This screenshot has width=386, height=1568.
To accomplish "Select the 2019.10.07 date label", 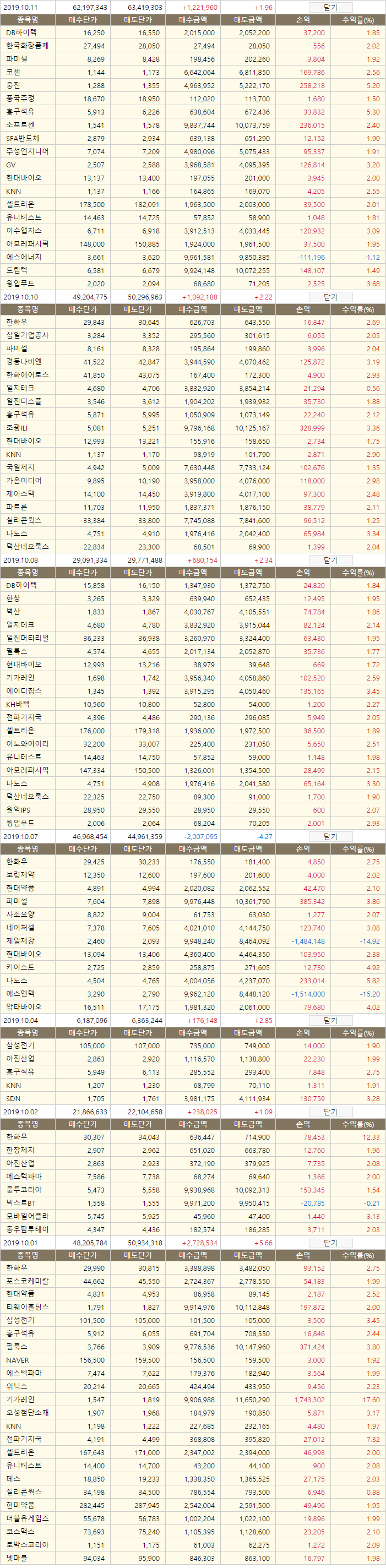I will tap(20, 836).
